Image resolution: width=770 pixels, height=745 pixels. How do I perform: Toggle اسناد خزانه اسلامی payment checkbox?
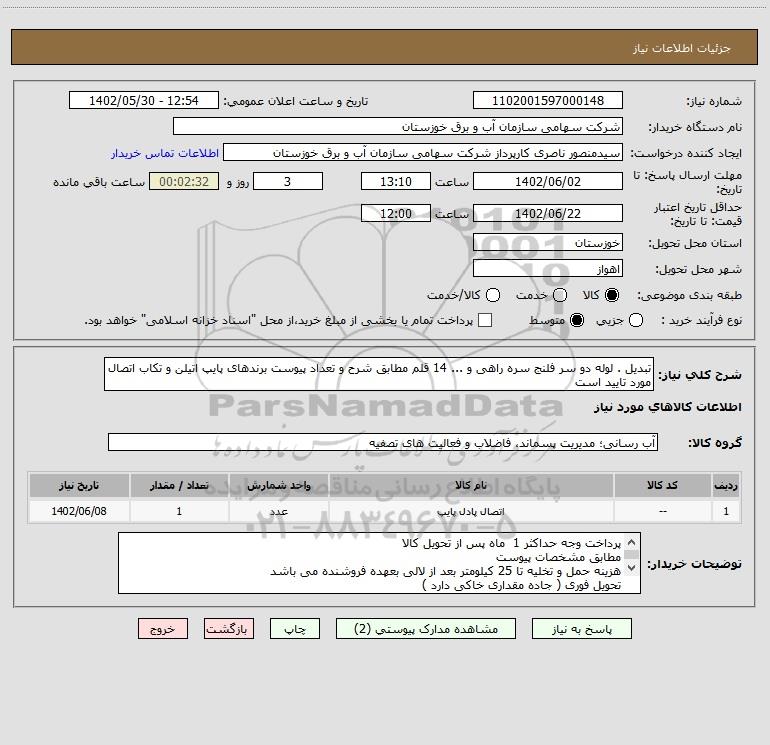click(x=485, y=320)
